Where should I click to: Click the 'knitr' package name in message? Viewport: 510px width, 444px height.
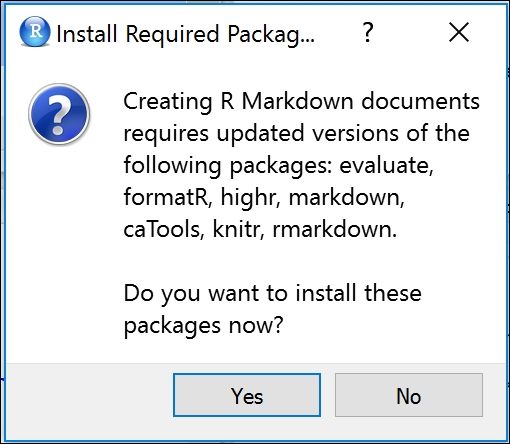pos(238,229)
